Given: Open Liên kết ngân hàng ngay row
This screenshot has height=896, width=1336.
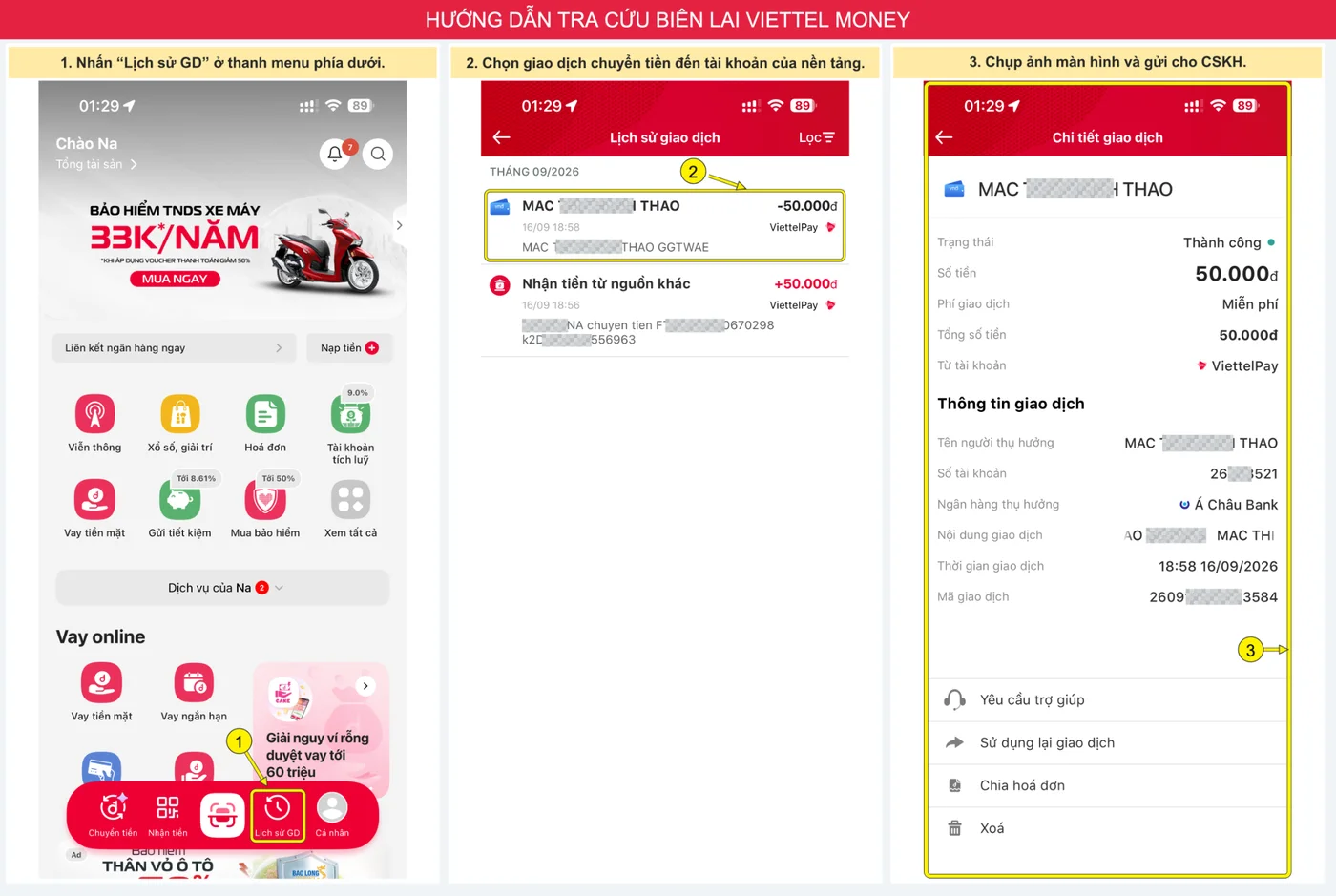Looking at the screenshot, I should pyautogui.click(x=174, y=348).
